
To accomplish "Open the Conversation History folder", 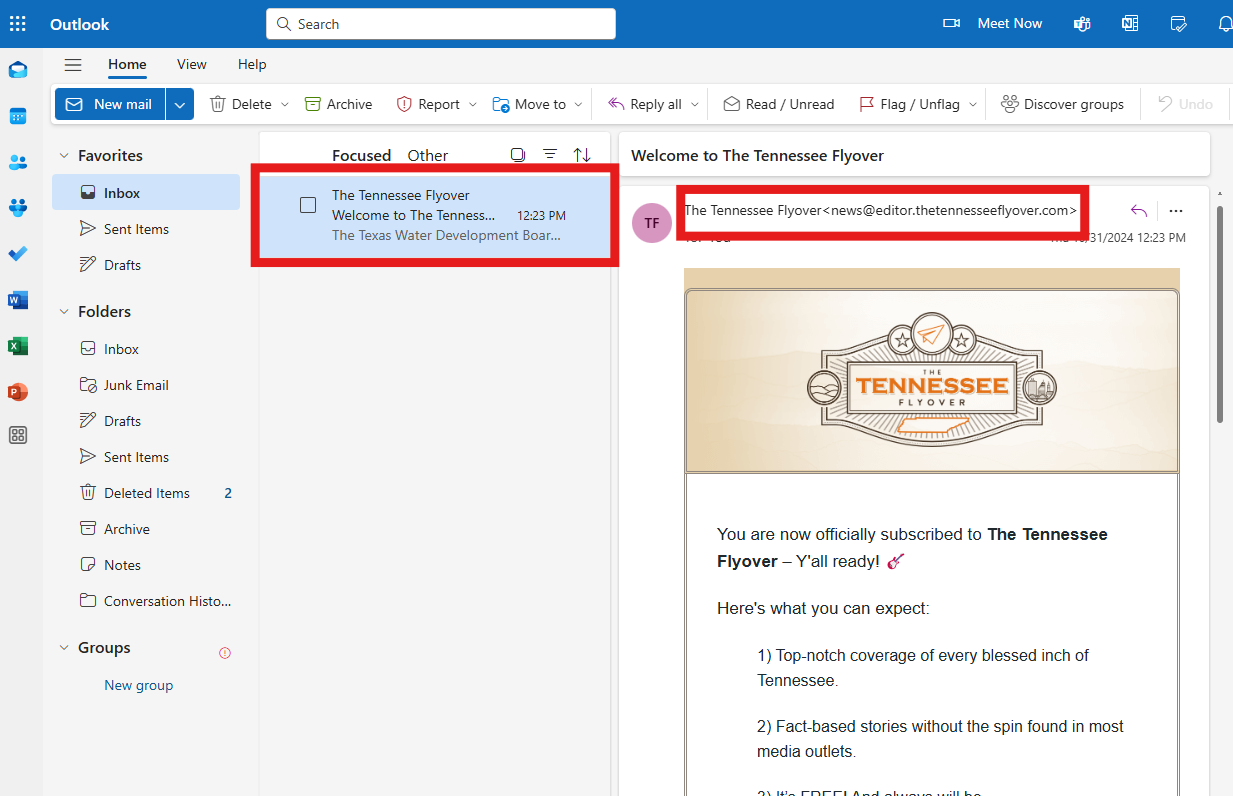I will tap(146, 601).
